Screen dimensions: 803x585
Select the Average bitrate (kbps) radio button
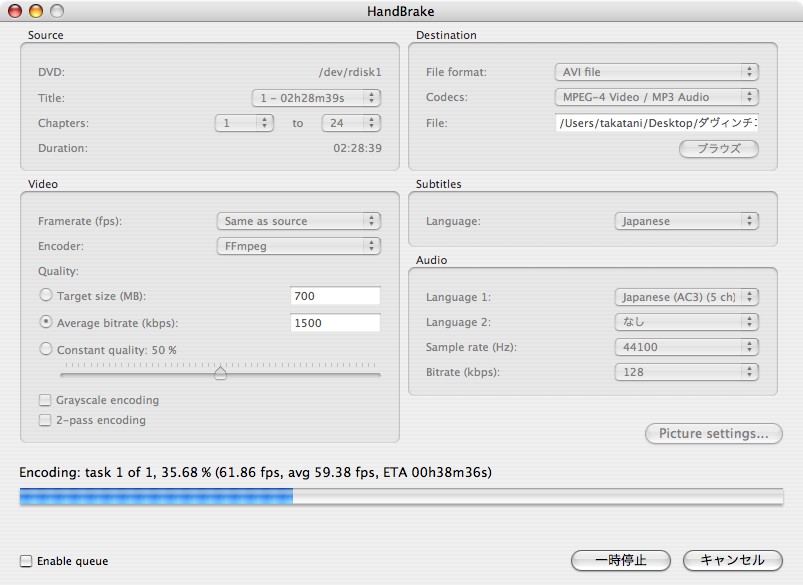[x=46, y=322]
